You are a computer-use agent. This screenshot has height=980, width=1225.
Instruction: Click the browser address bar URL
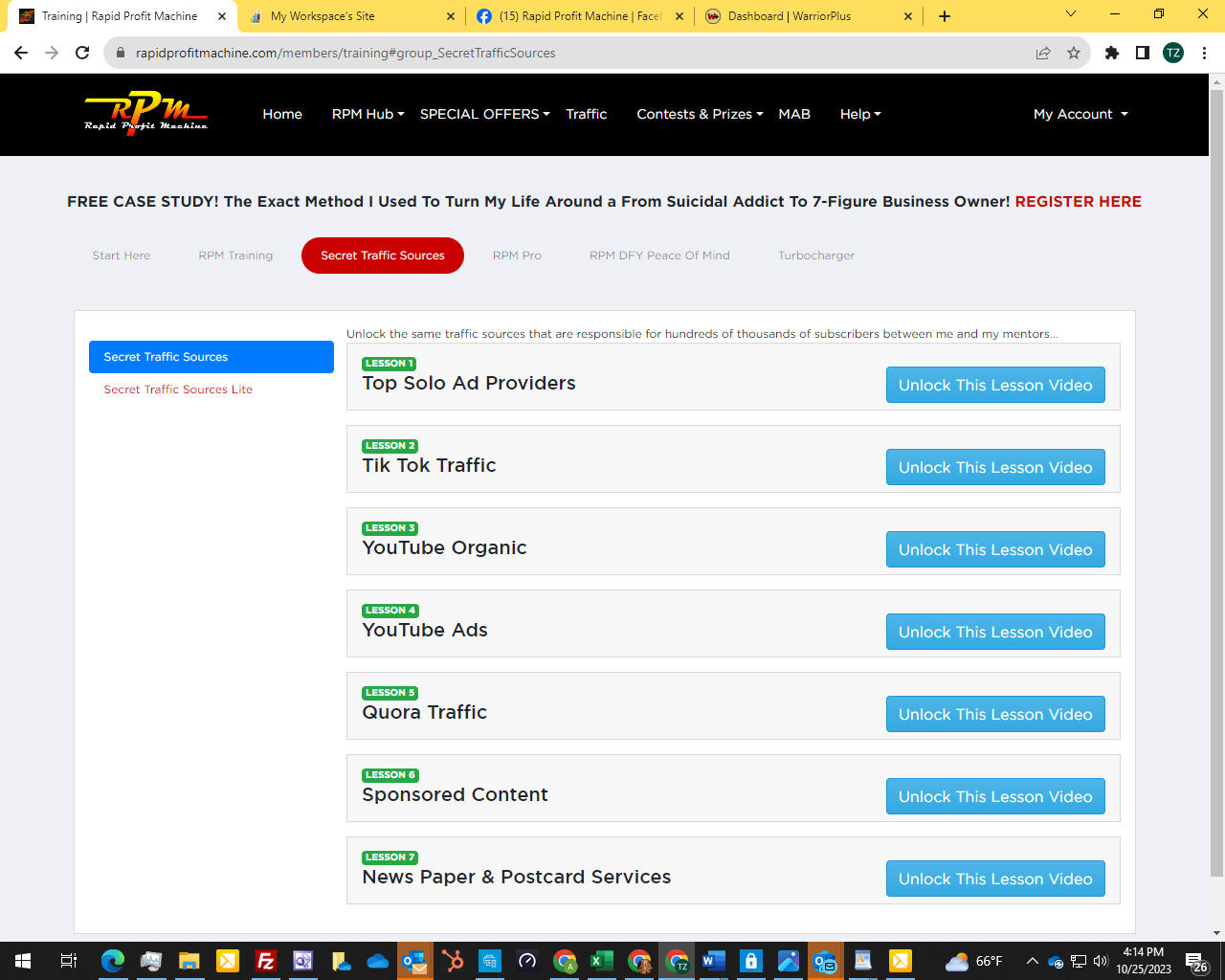click(x=345, y=53)
